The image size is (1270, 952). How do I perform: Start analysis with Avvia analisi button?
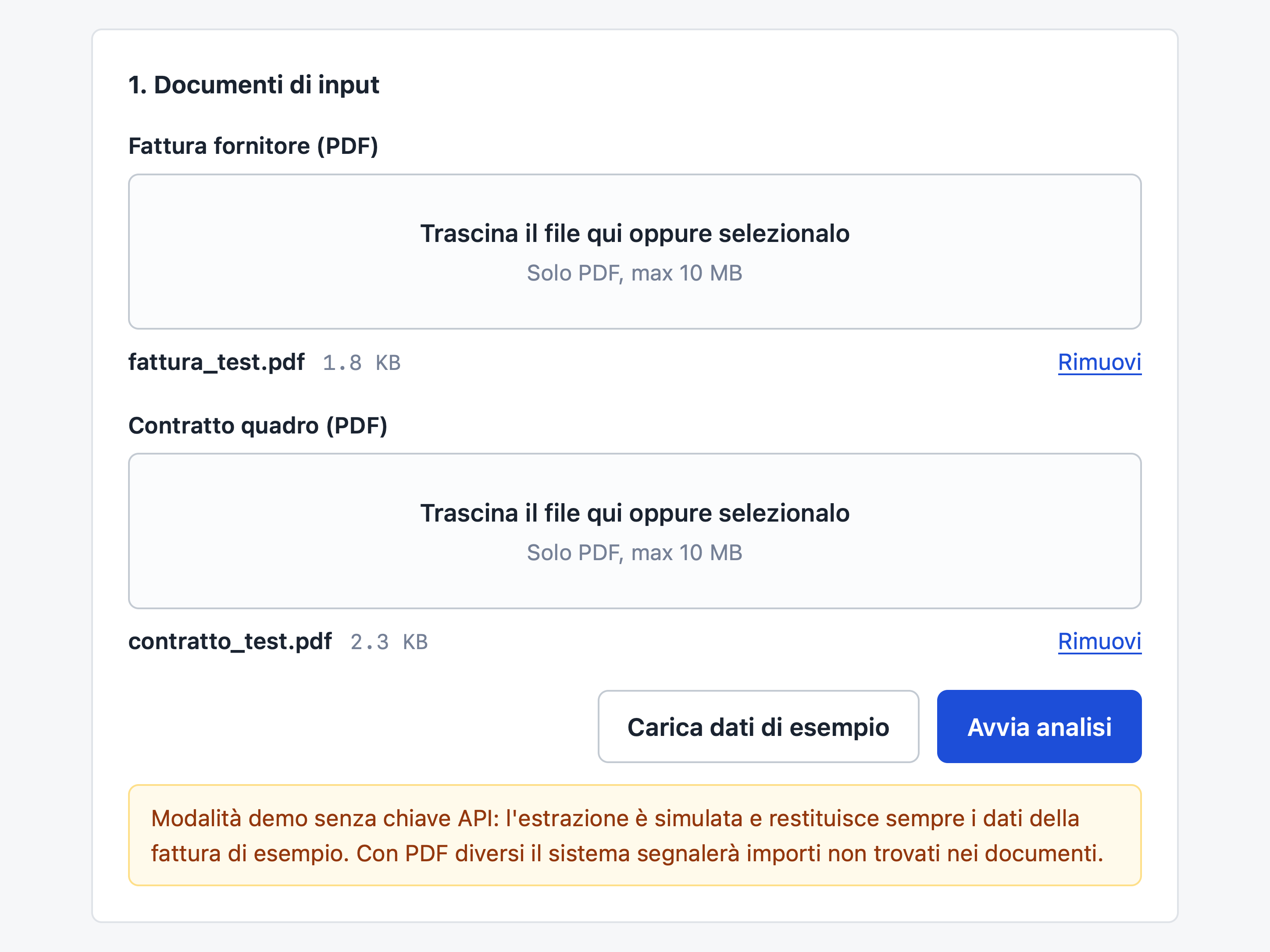pyautogui.click(x=1039, y=726)
